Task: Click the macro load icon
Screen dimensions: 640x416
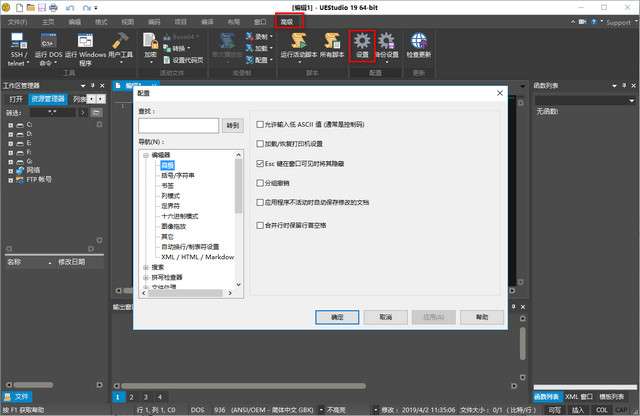Action: coord(250,48)
